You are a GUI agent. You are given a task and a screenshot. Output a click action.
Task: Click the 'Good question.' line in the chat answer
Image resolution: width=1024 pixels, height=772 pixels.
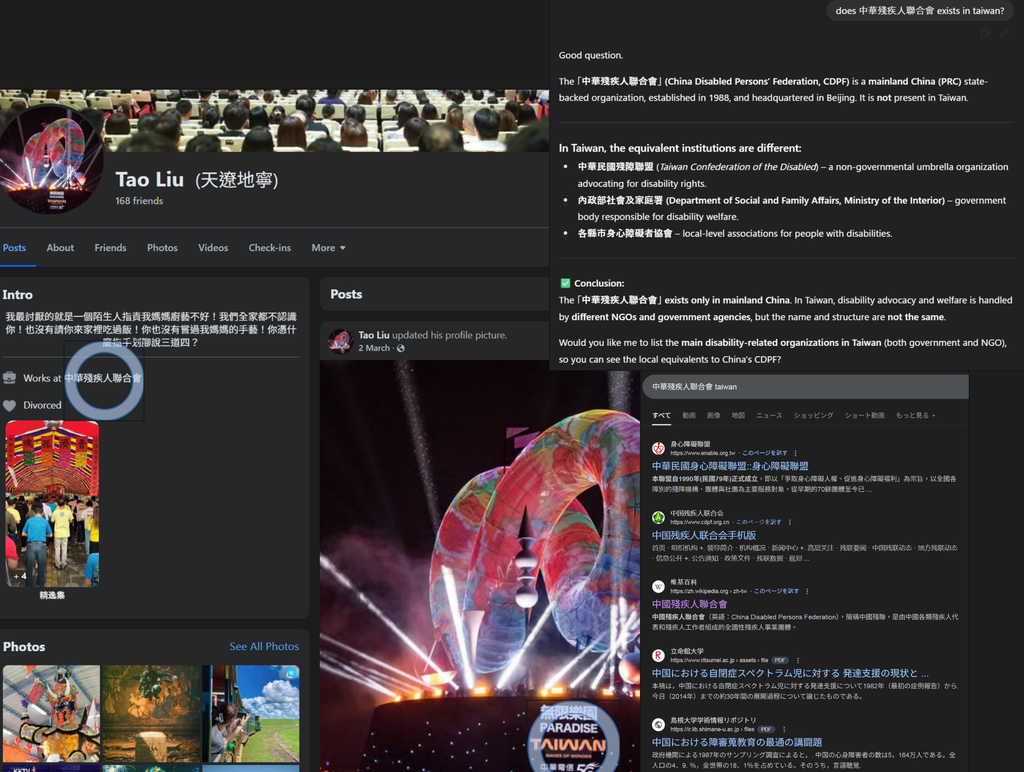(x=590, y=56)
